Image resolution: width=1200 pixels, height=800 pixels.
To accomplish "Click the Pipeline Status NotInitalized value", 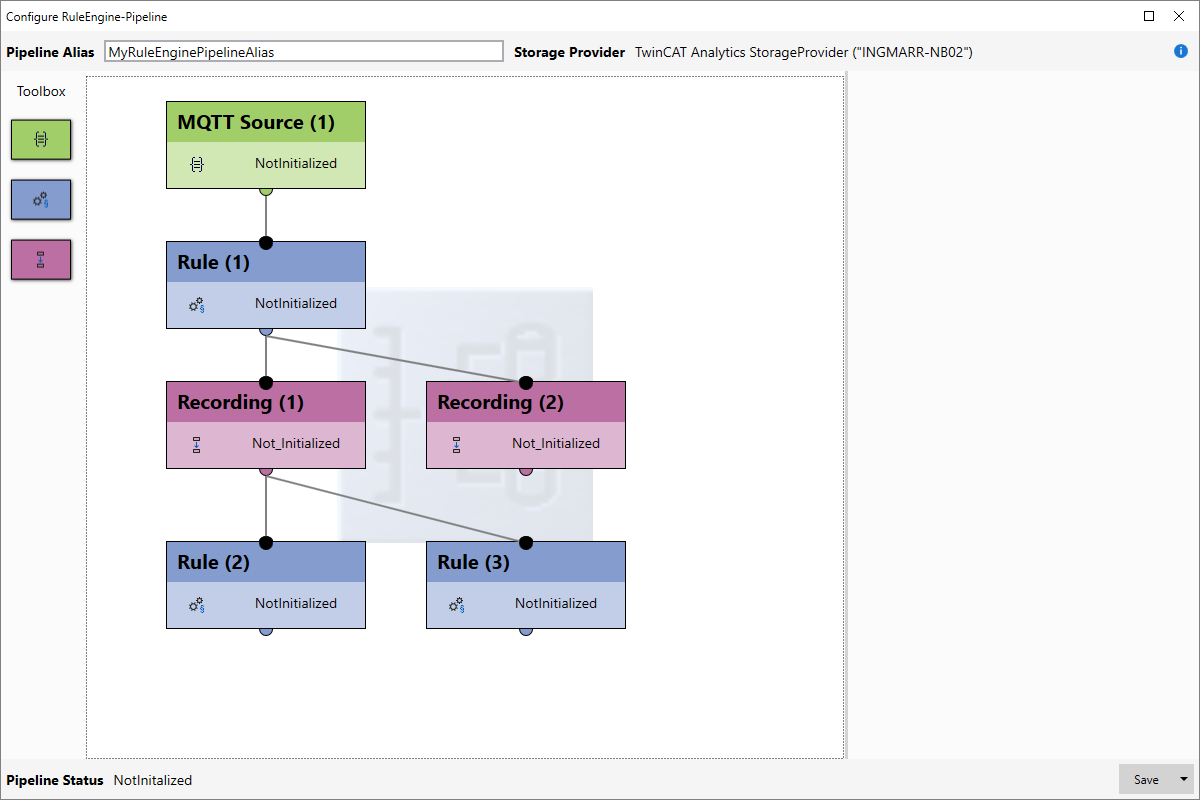I will pyautogui.click(x=153, y=780).
